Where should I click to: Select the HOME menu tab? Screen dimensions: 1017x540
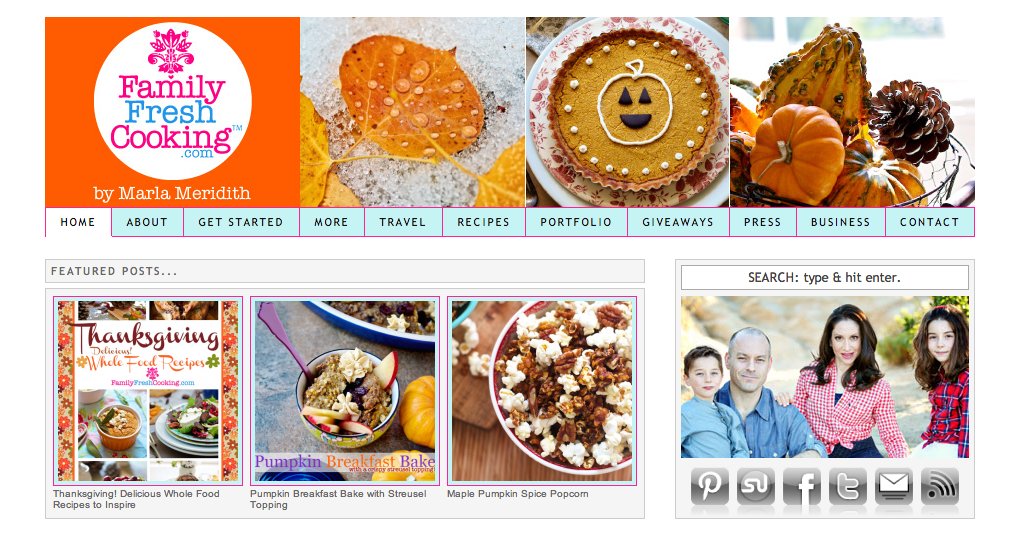[x=78, y=222]
